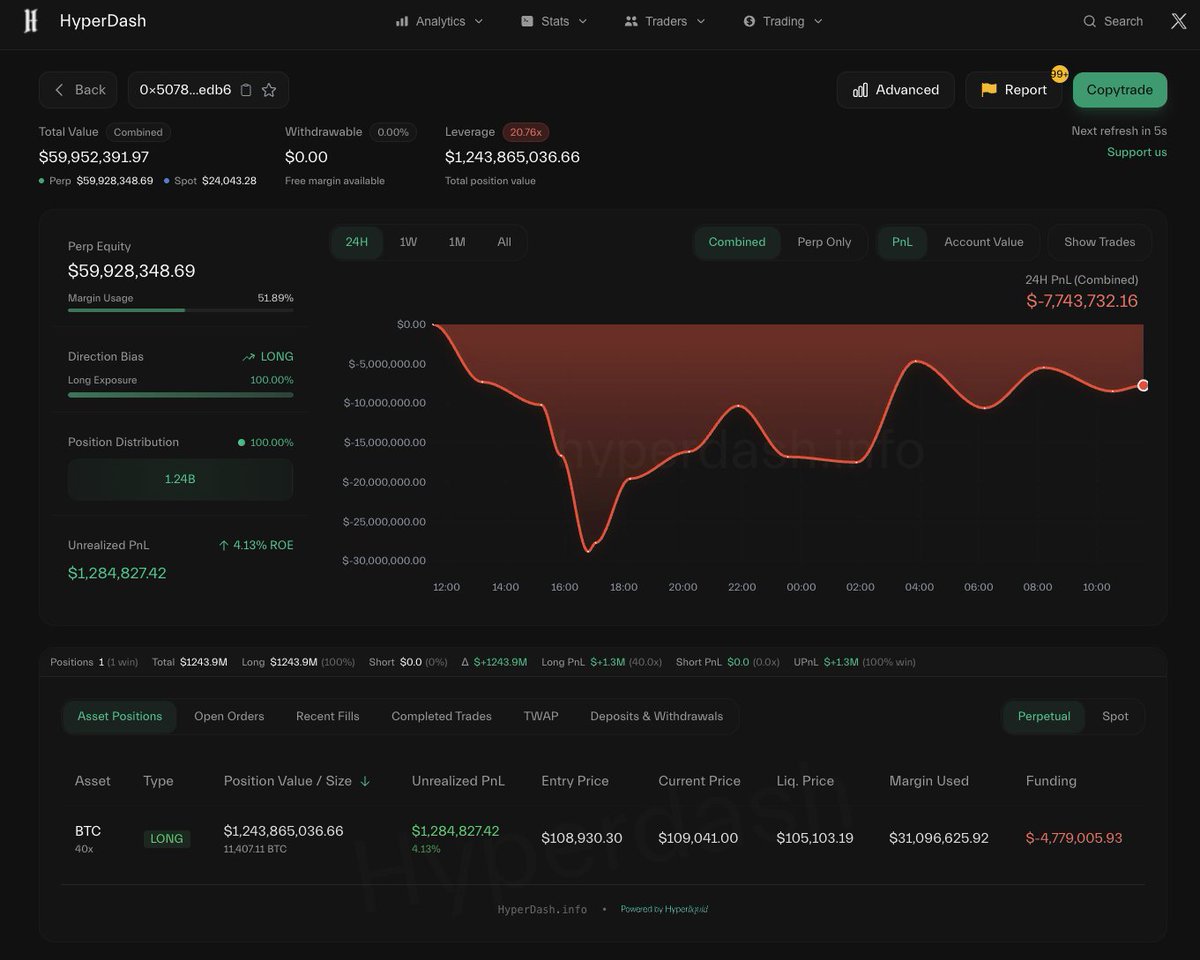Viewport: 1200px width, 960px height.
Task: Open the Support us link
Action: 1137,152
